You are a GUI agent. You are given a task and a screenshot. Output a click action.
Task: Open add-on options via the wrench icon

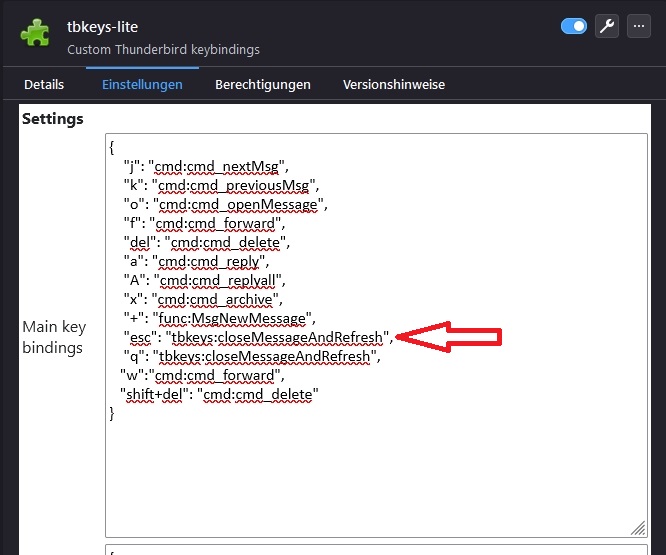pos(606,27)
